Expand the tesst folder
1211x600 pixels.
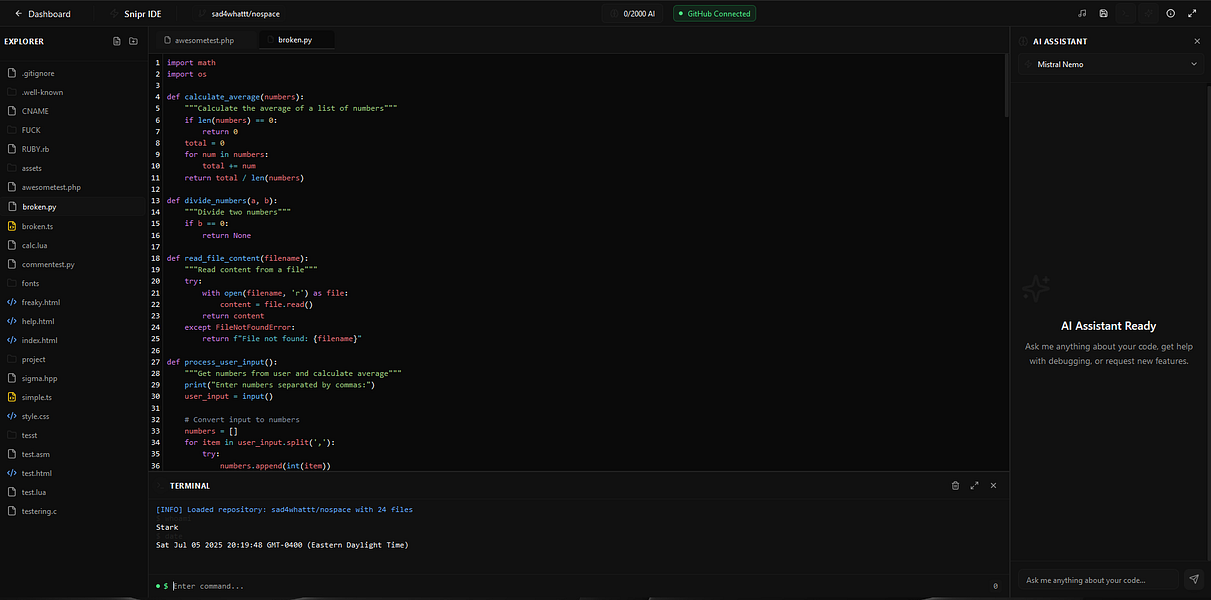tap(74, 435)
